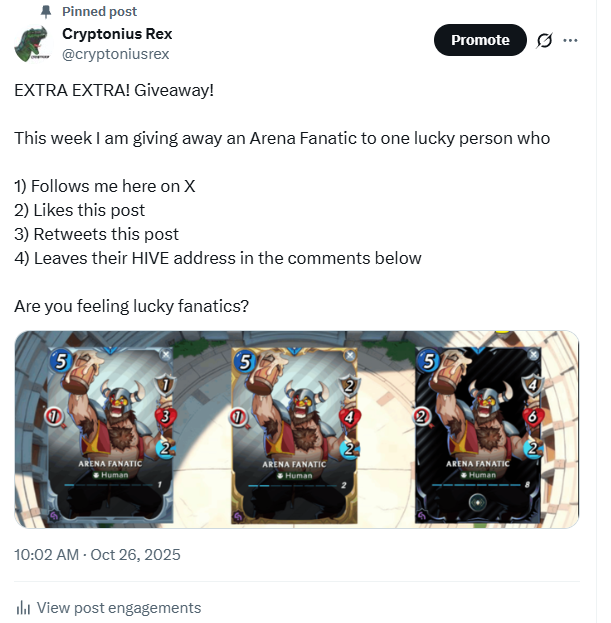Click the "Leaves their HIVE address" line
The height and width of the screenshot is (623, 611).
point(217,258)
